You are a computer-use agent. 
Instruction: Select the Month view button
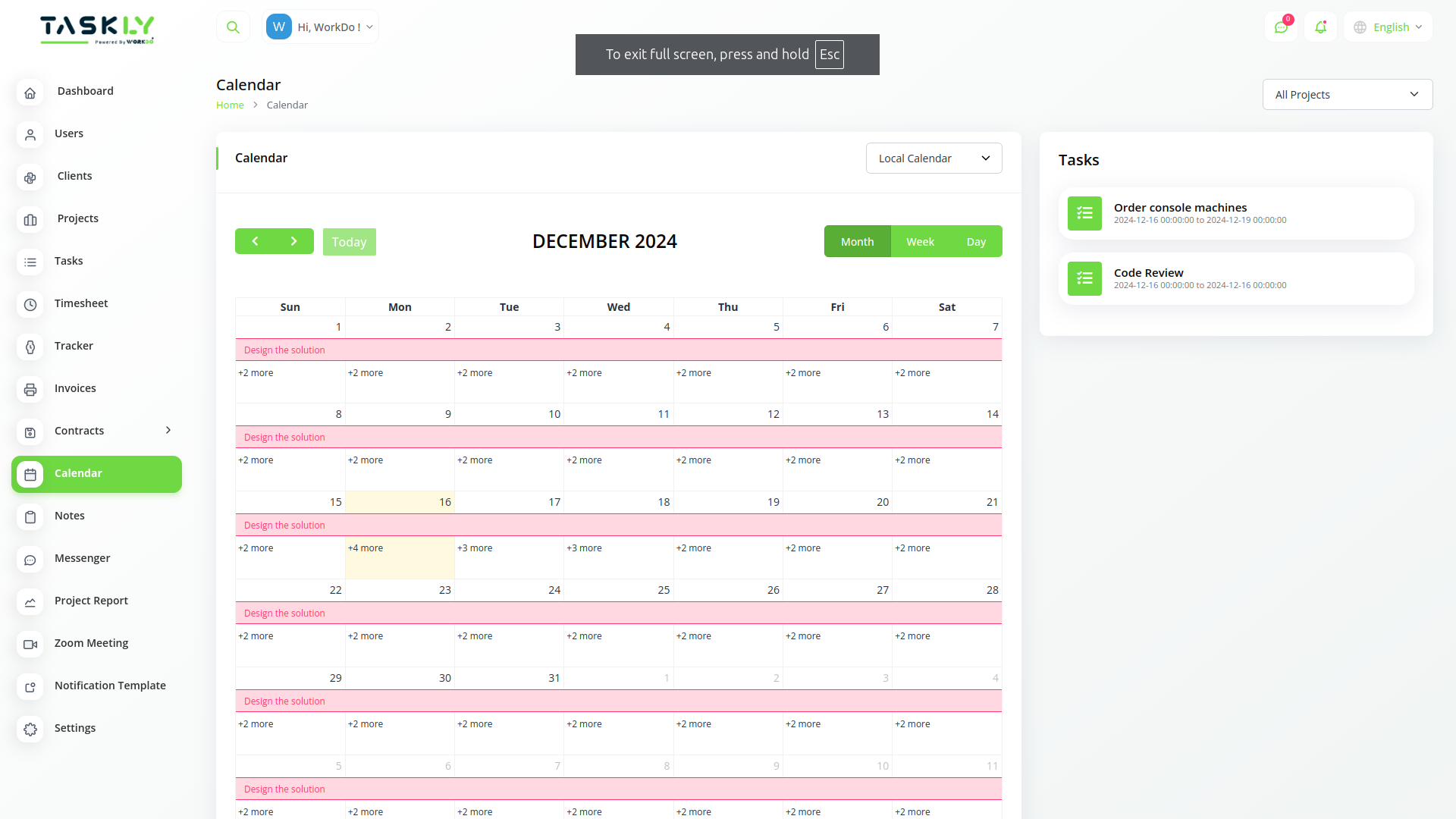tap(857, 241)
